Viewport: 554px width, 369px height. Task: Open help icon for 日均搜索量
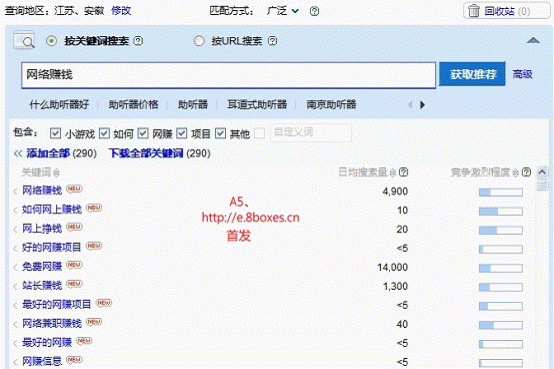coord(403,172)
